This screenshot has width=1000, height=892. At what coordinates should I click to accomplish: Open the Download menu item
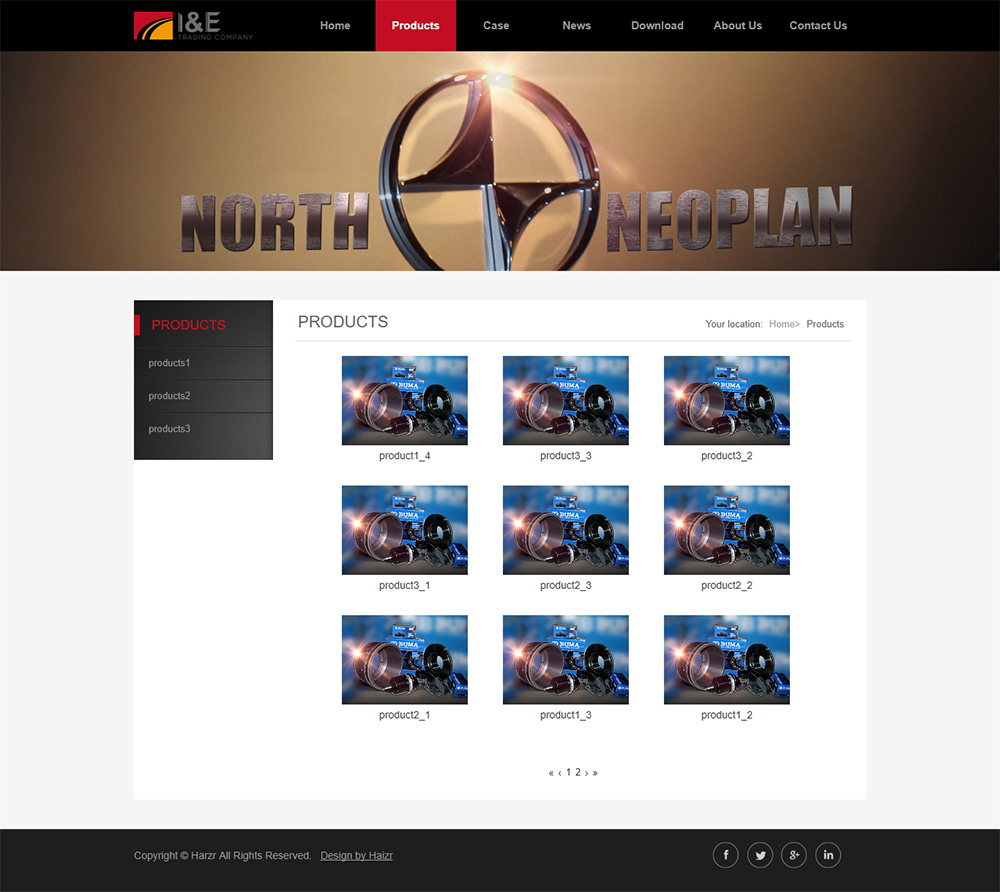pyautogui.click(x=657, y=26)
